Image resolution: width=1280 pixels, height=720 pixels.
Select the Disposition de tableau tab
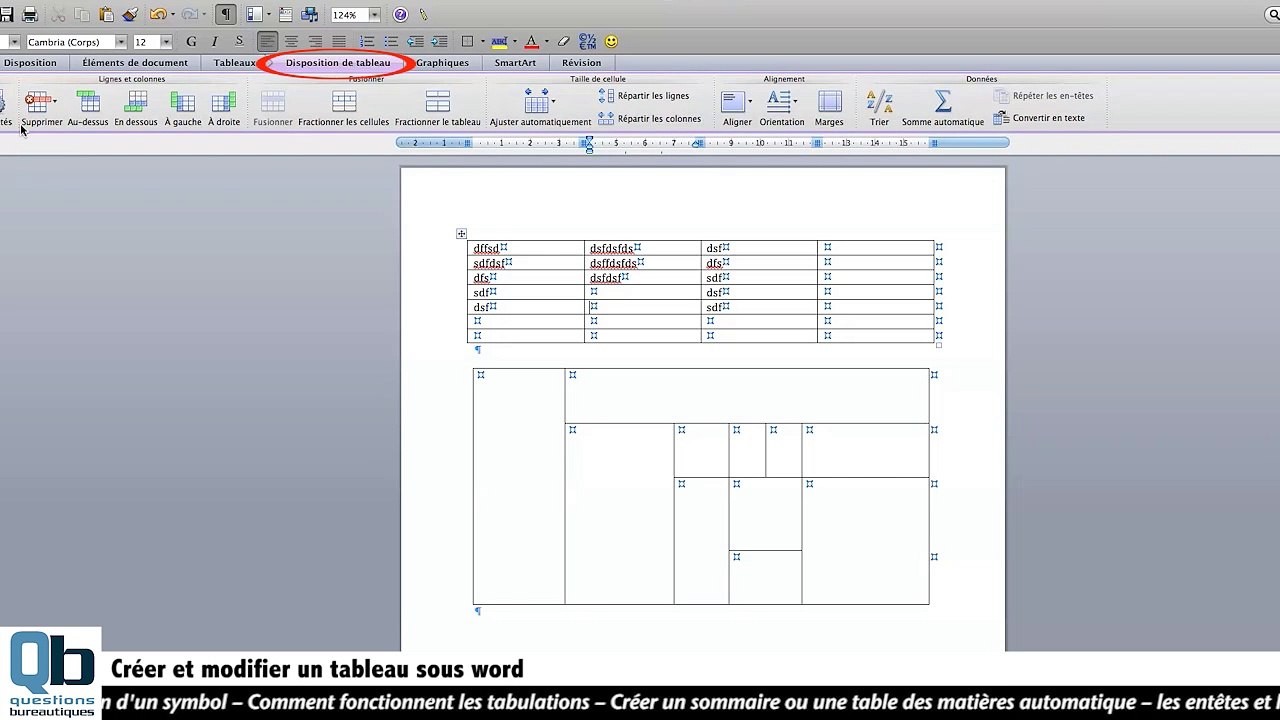[338, 63]
